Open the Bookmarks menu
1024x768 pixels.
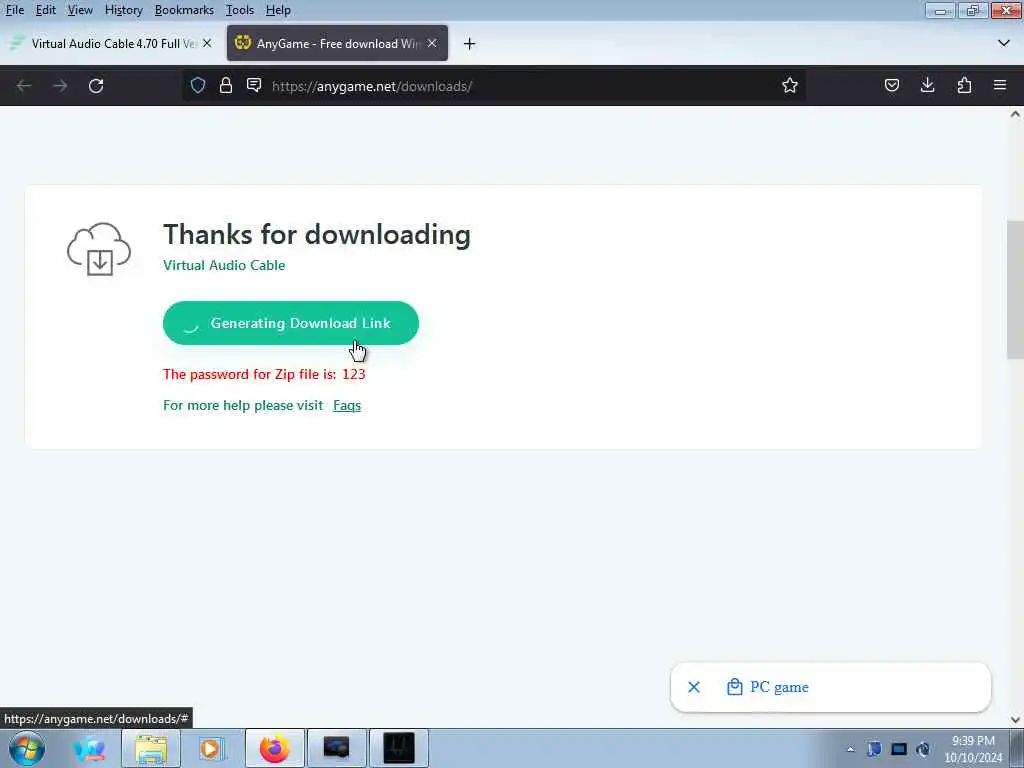click(184, 10)
